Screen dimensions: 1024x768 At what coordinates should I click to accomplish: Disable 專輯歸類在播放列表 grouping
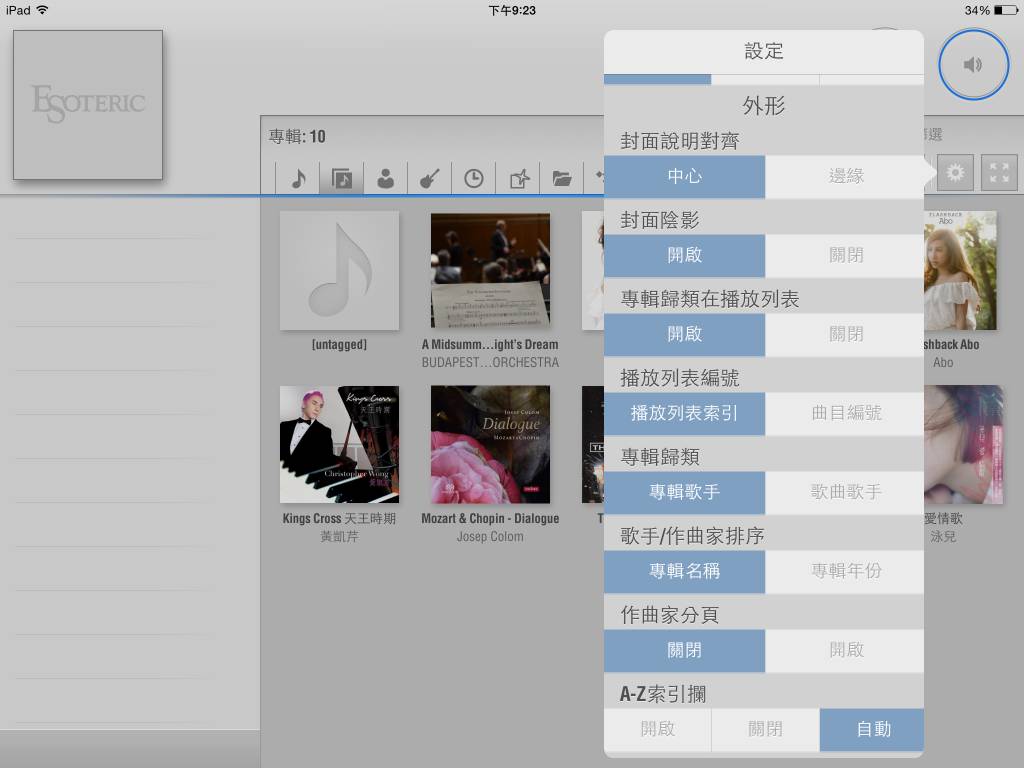[844, 334]
